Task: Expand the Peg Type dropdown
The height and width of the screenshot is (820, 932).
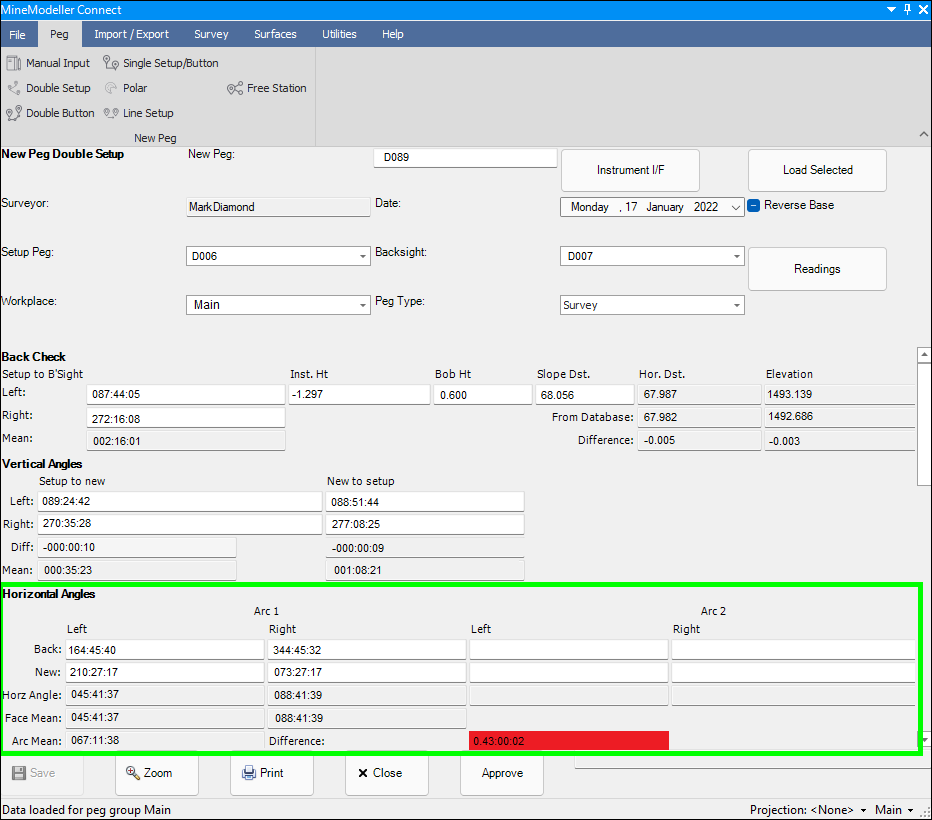Action: (736, 306)
